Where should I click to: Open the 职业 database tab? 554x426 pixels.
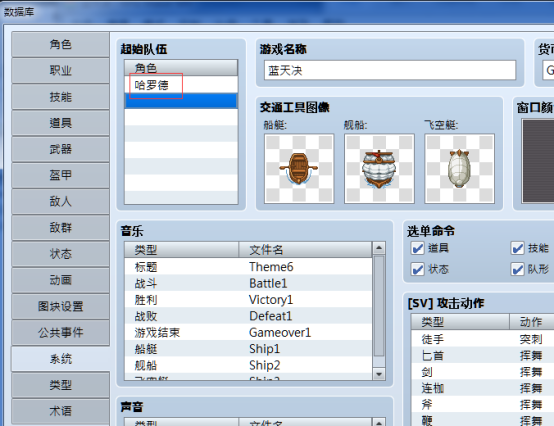60,71
